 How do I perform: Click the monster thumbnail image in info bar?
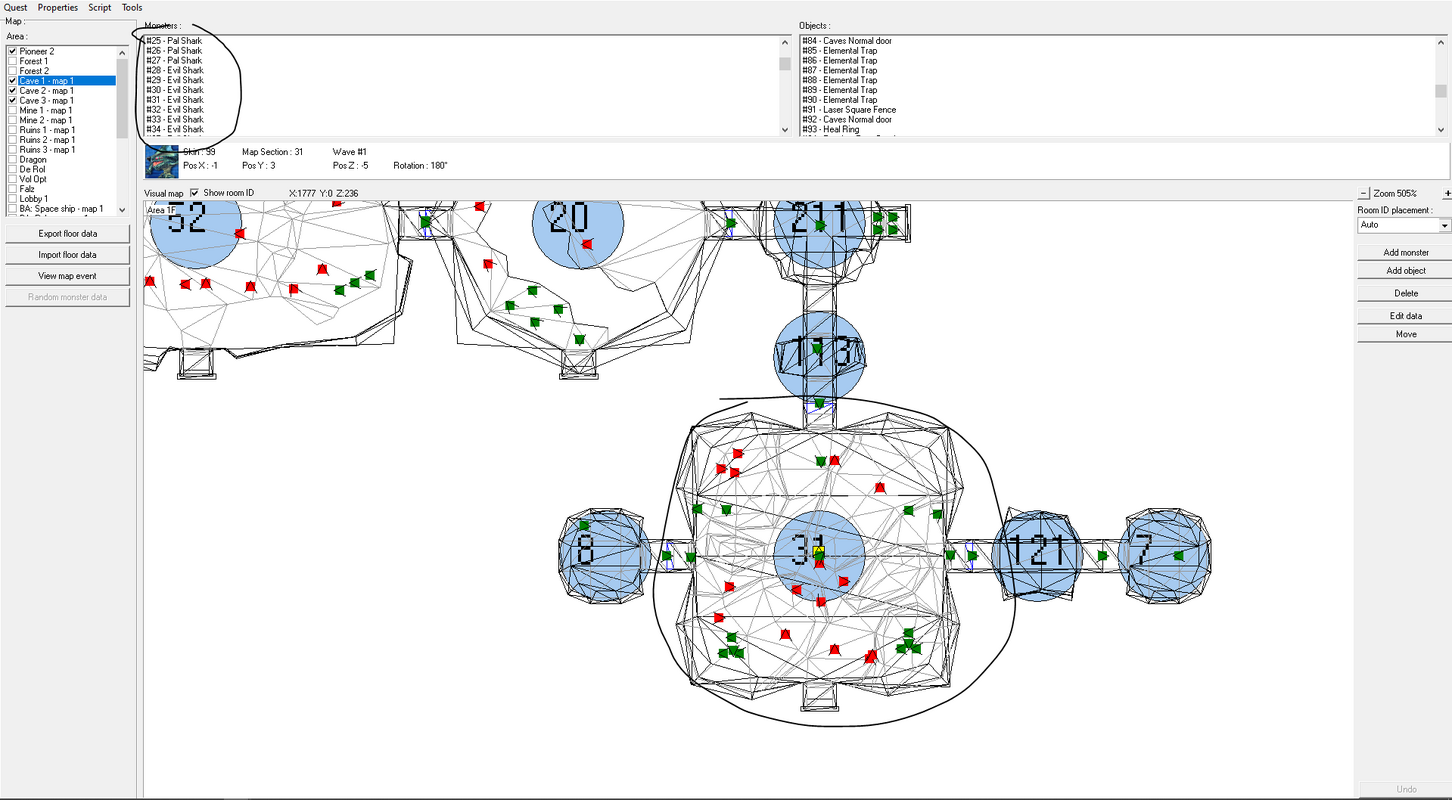[162, 162]
